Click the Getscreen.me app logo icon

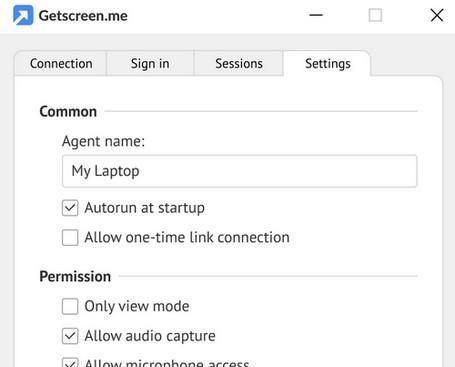click(x=23, y=15)
